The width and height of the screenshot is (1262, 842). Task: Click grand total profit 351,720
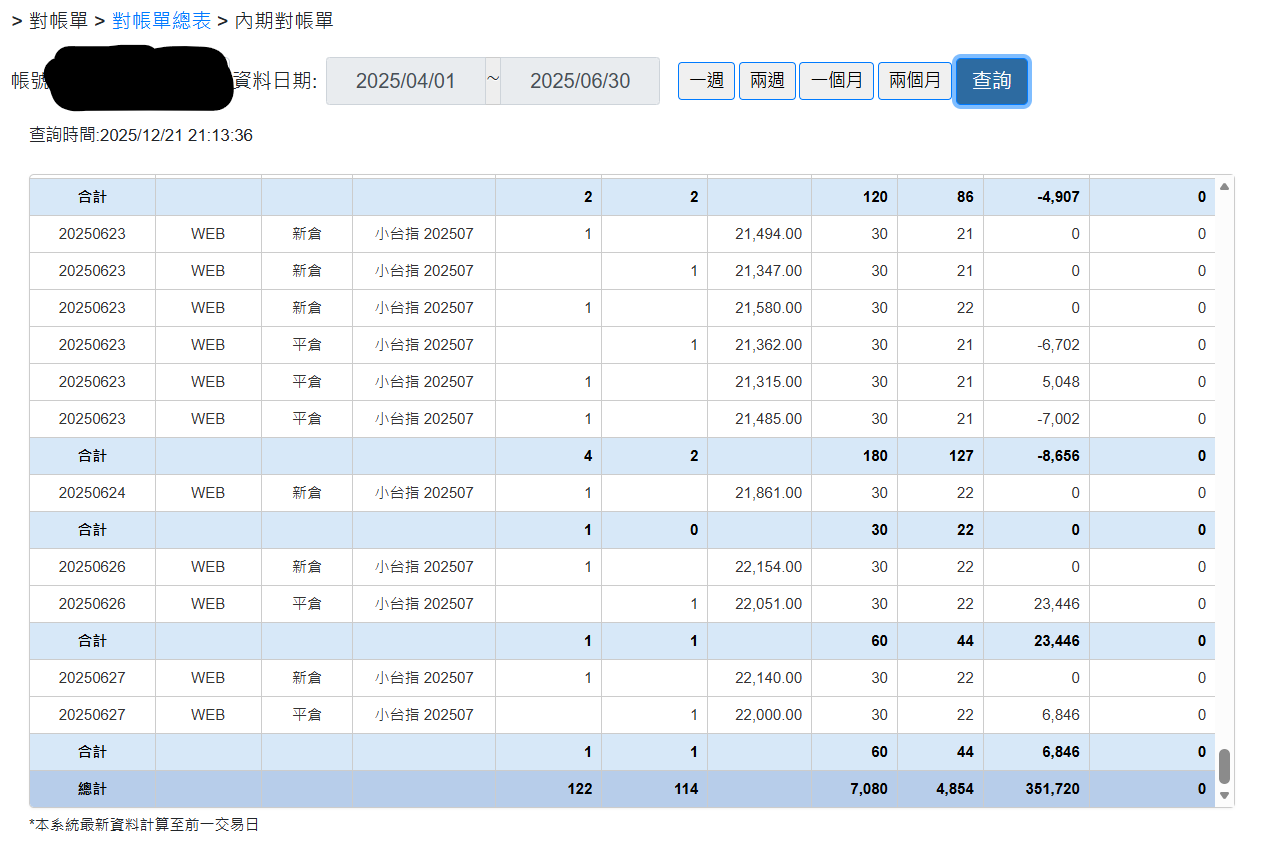1052,789
